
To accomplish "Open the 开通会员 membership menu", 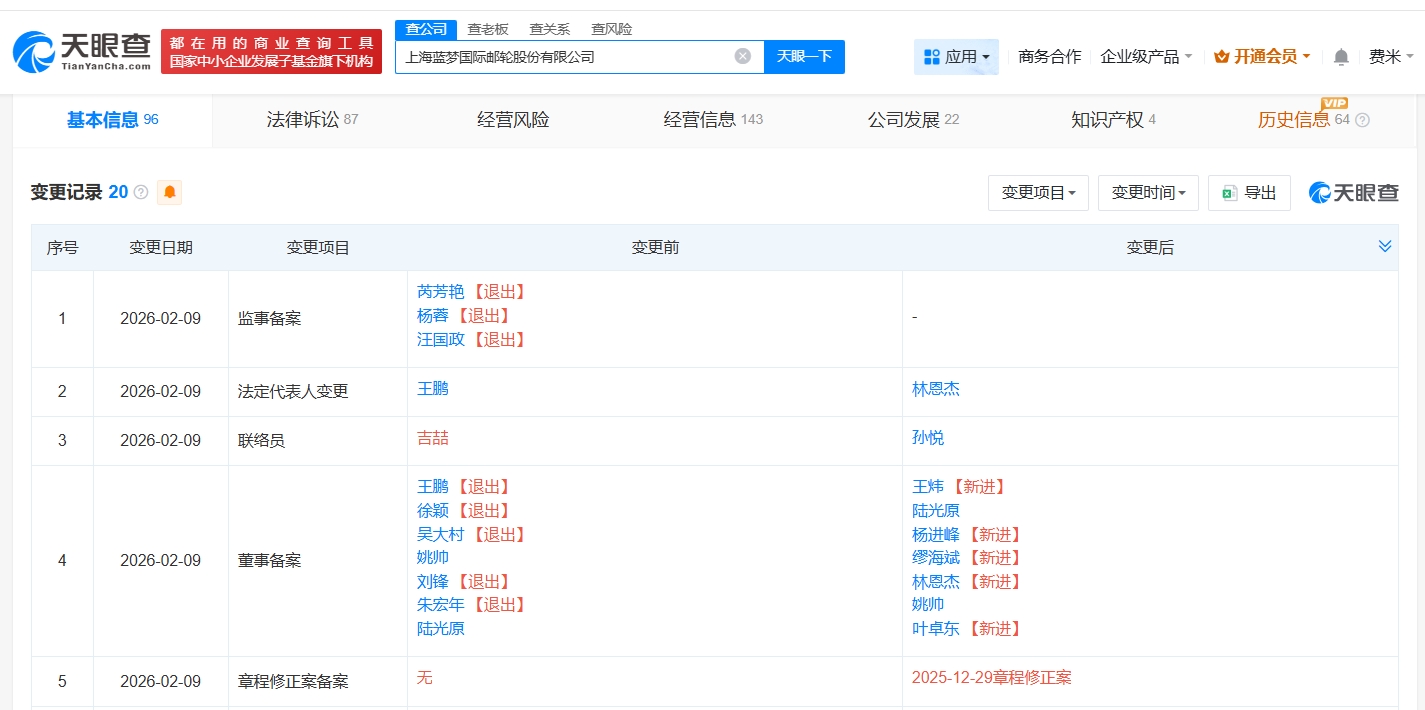I will pyautogui.click(x=1262, y=57).
